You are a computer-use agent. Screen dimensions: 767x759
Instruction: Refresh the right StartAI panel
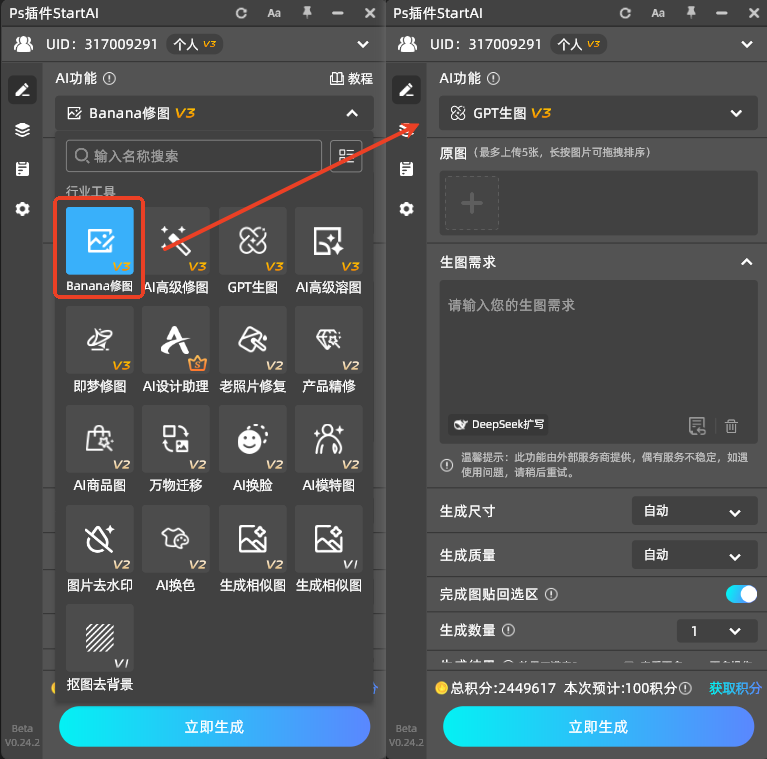point(625,13)
